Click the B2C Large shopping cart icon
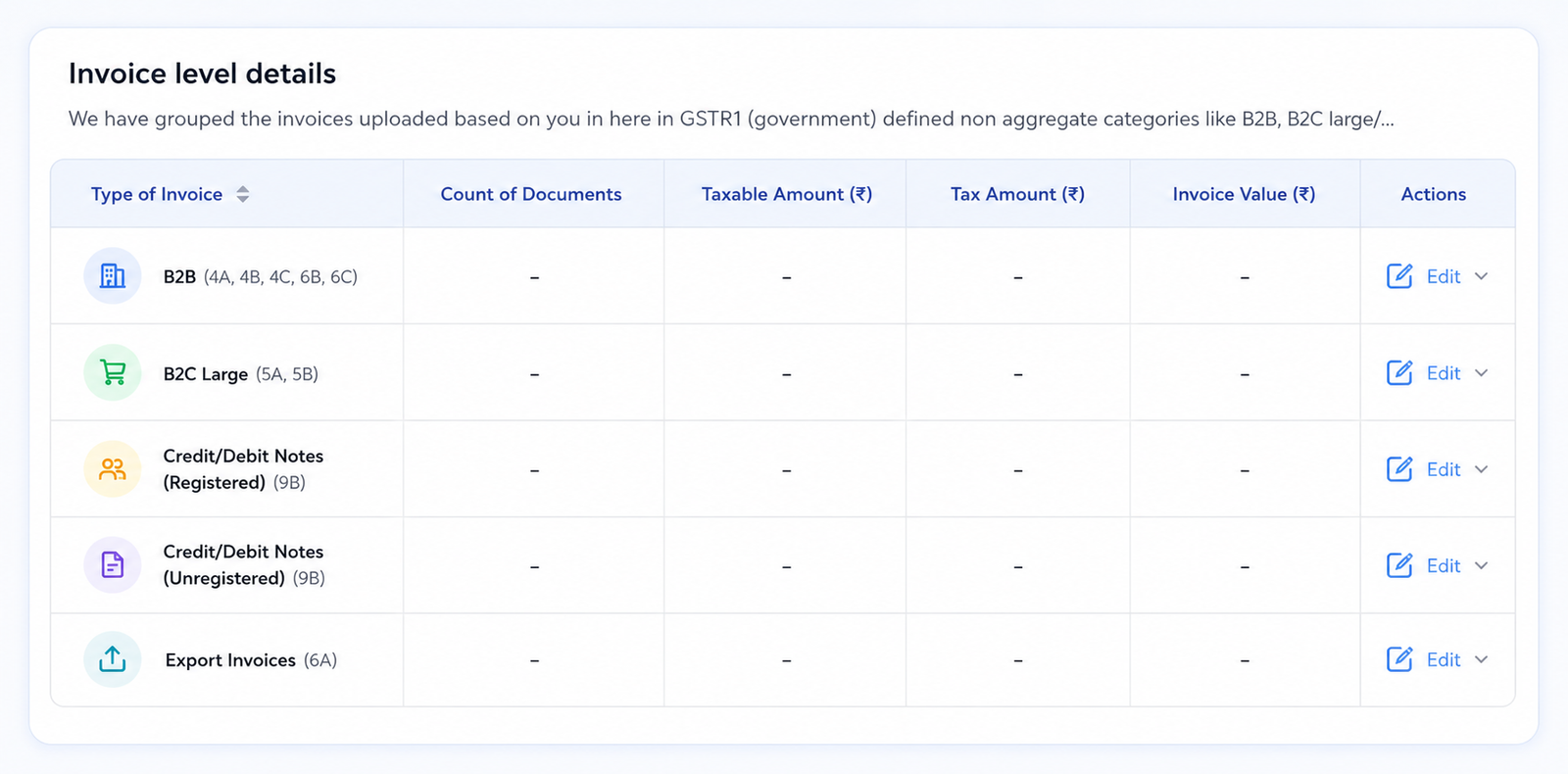The width and height of the screenshot is (1568, 774). 113,373
